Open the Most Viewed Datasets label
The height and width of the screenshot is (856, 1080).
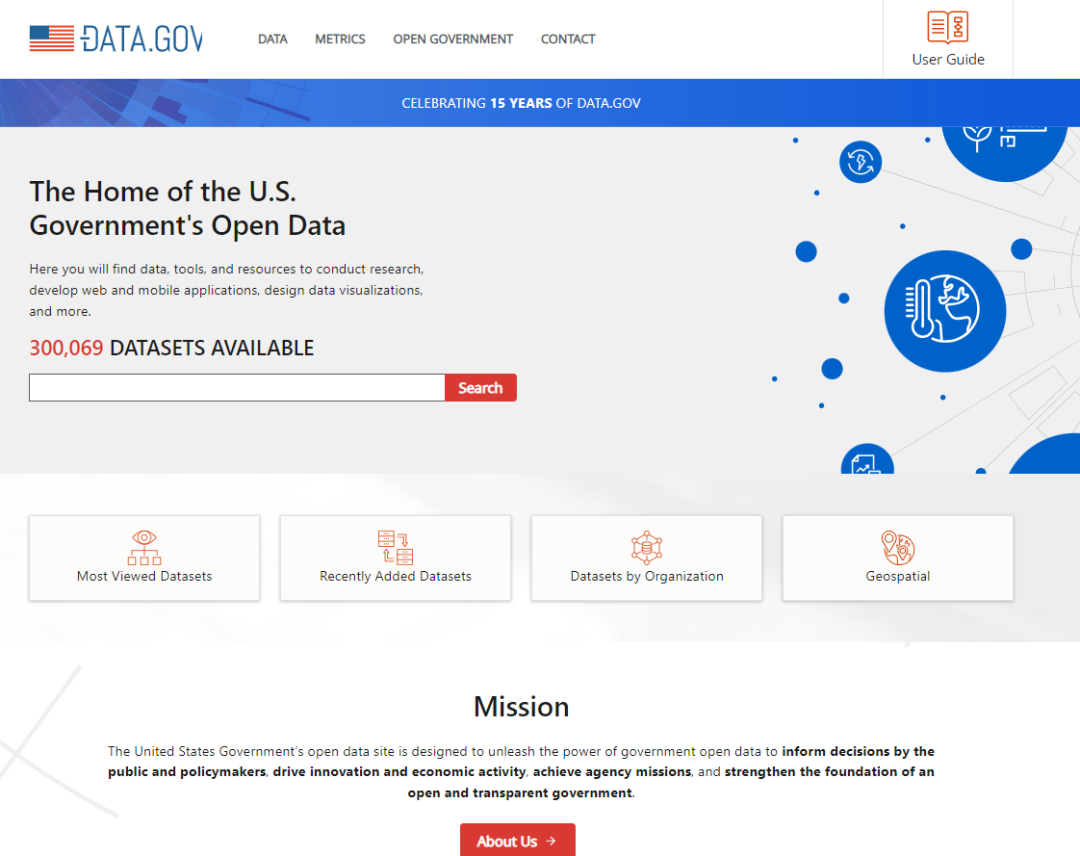(x=145, y=576)
